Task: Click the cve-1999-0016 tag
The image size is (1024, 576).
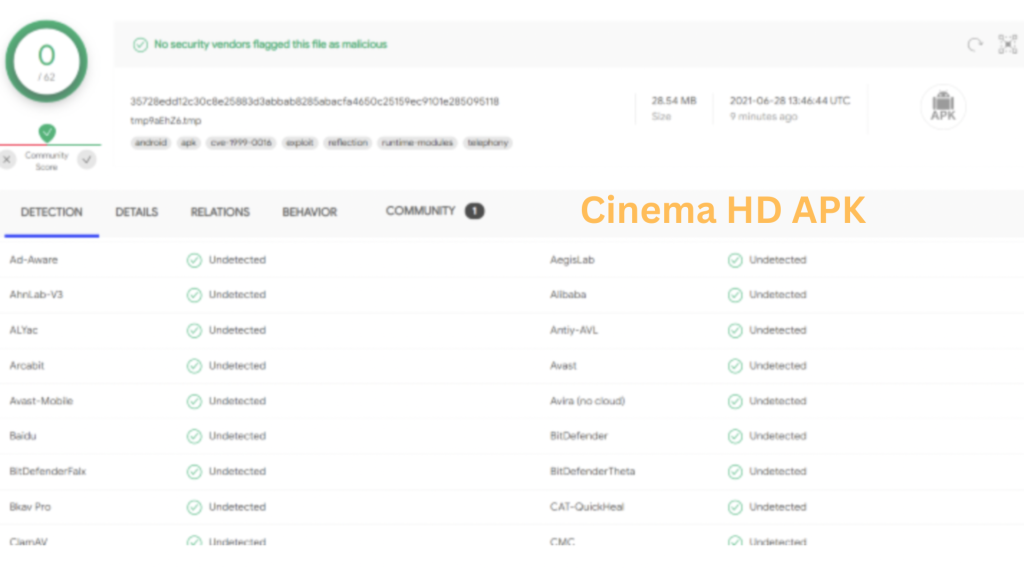Action: pos(241,142)
